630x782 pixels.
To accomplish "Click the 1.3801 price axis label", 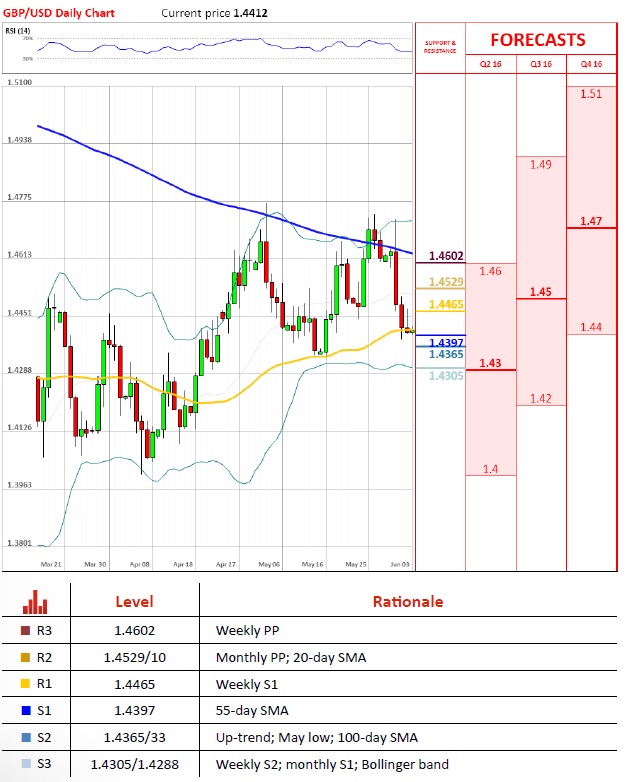I will 19,543.
